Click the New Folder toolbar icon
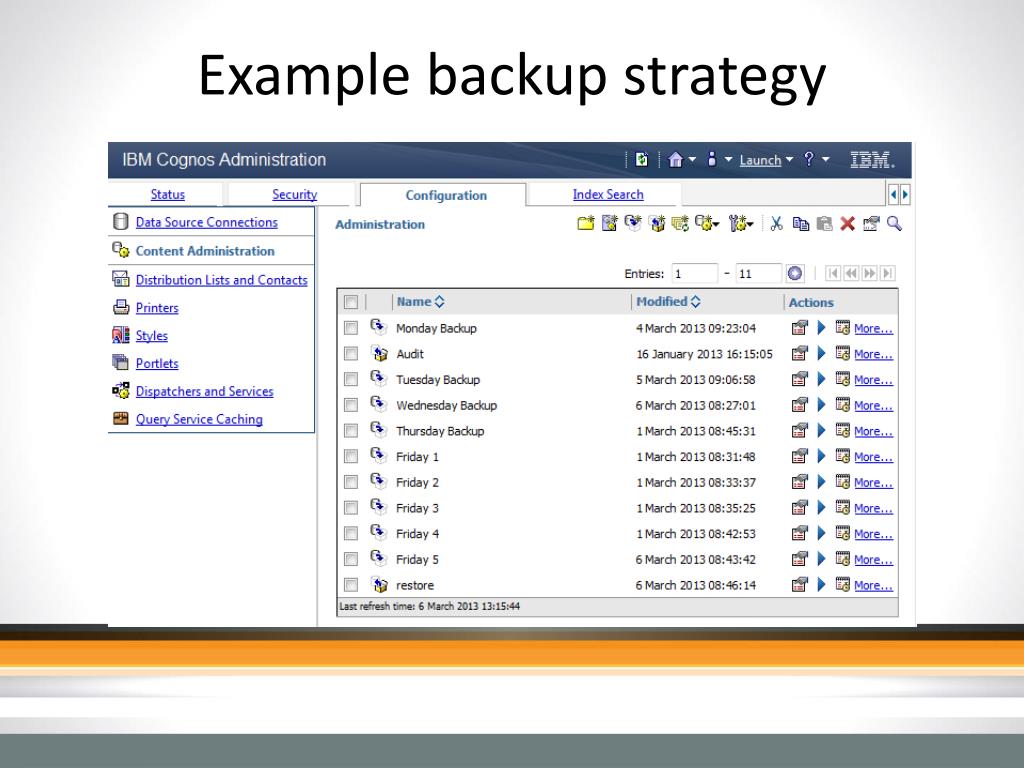The height and width of the screenshot is (768, 1024). [x=586, y=224]
